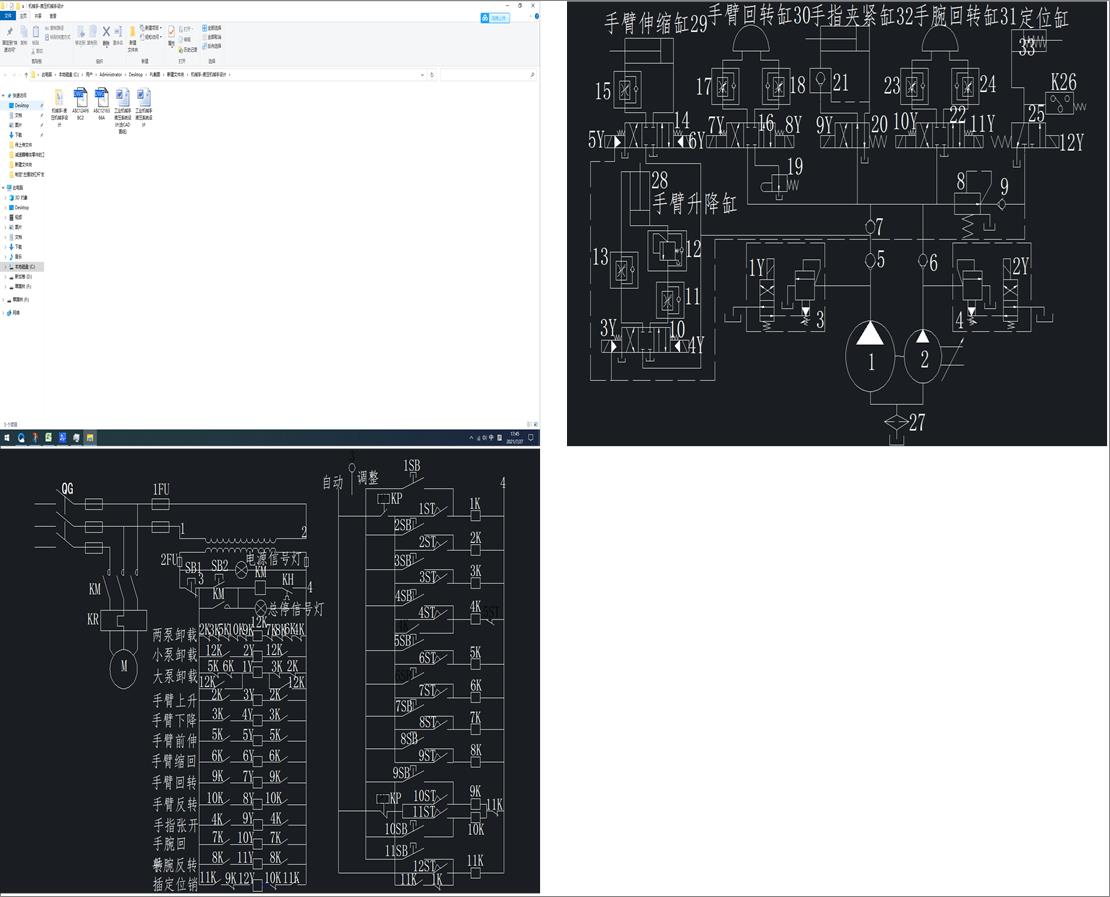Expand the 本地磁盘 (C:) node in the sidebar
The width and height of the screenshot is (1110, 897).
(6, 267)
